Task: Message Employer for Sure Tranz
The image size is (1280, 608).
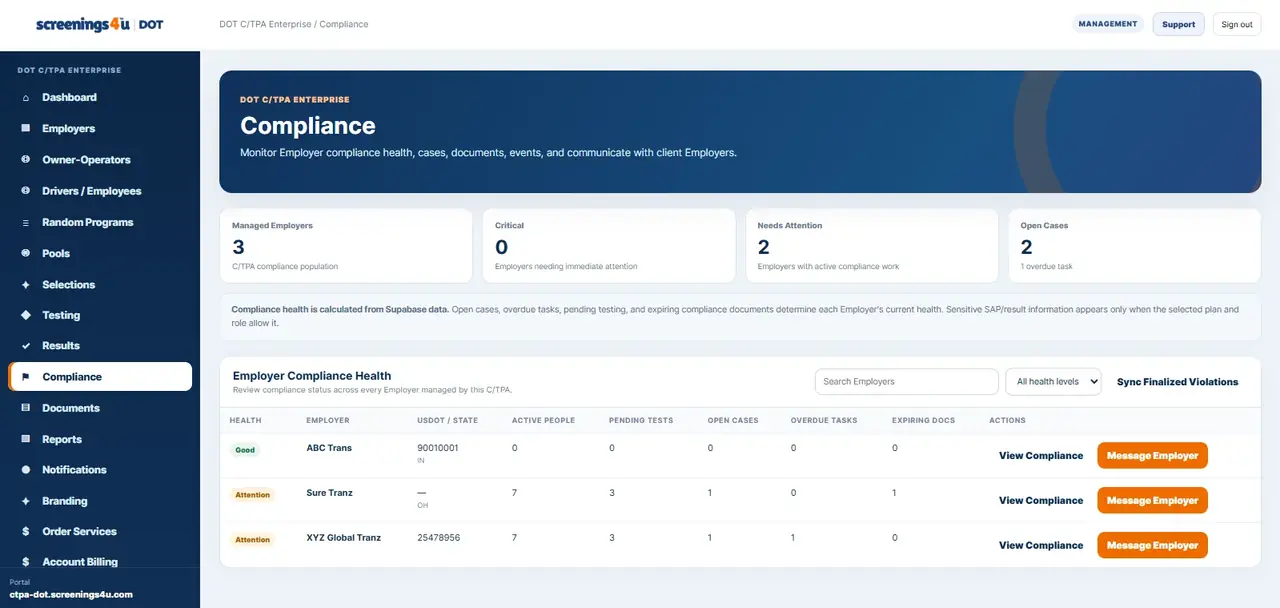Action: click(x=1152, y=500)
